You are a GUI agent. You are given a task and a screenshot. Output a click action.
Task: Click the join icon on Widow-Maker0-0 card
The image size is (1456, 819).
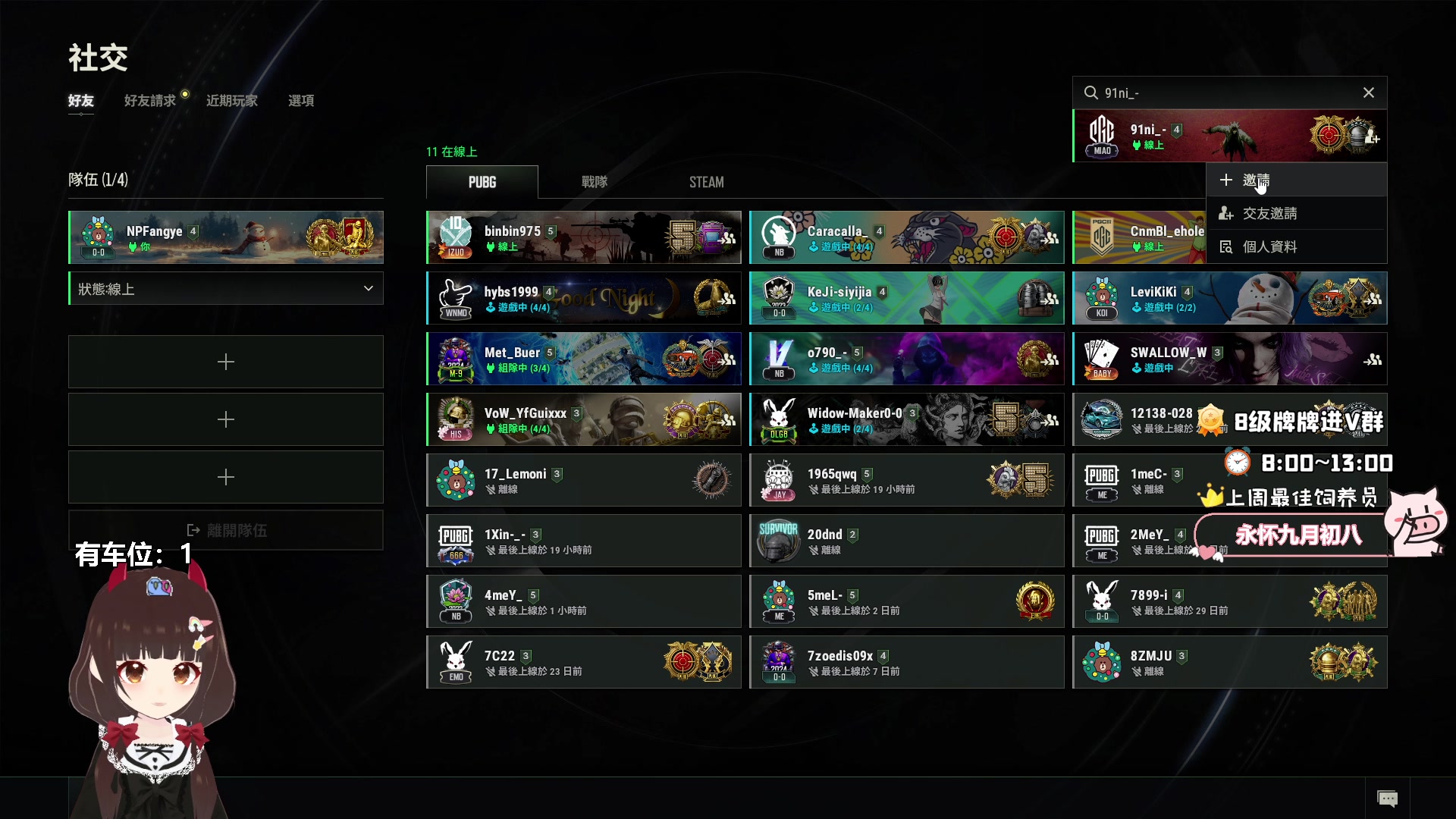click(1050, 420)
